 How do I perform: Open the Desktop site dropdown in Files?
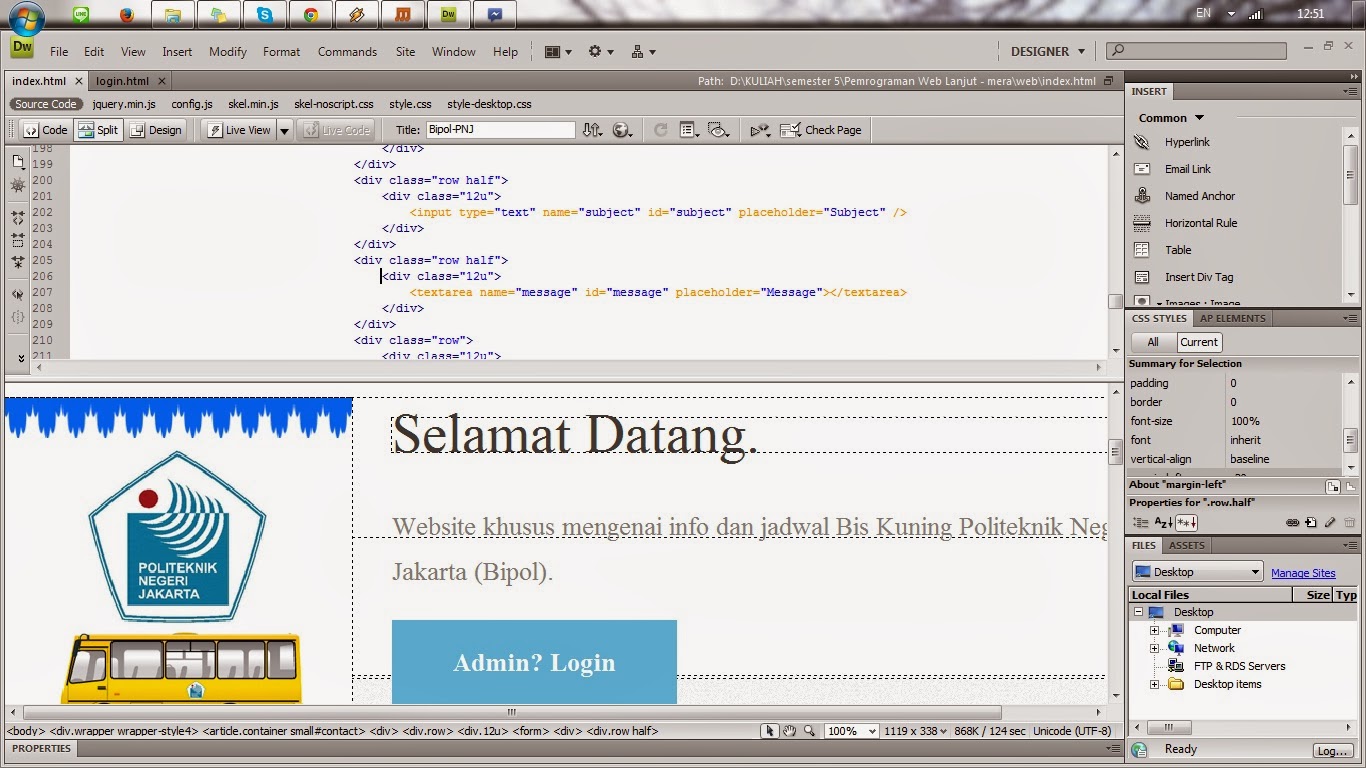(x=1198, y=572)
